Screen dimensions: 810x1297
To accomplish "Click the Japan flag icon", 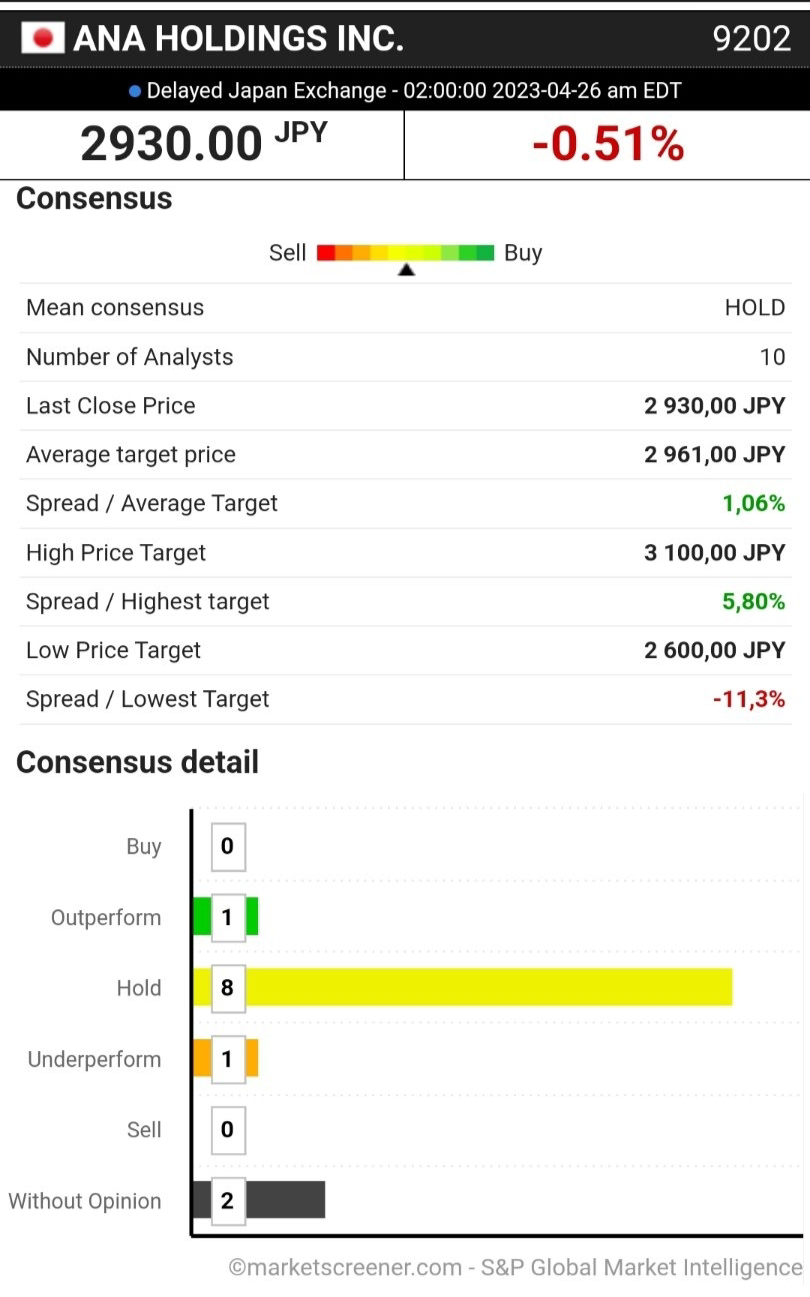I will click(43, 38).
